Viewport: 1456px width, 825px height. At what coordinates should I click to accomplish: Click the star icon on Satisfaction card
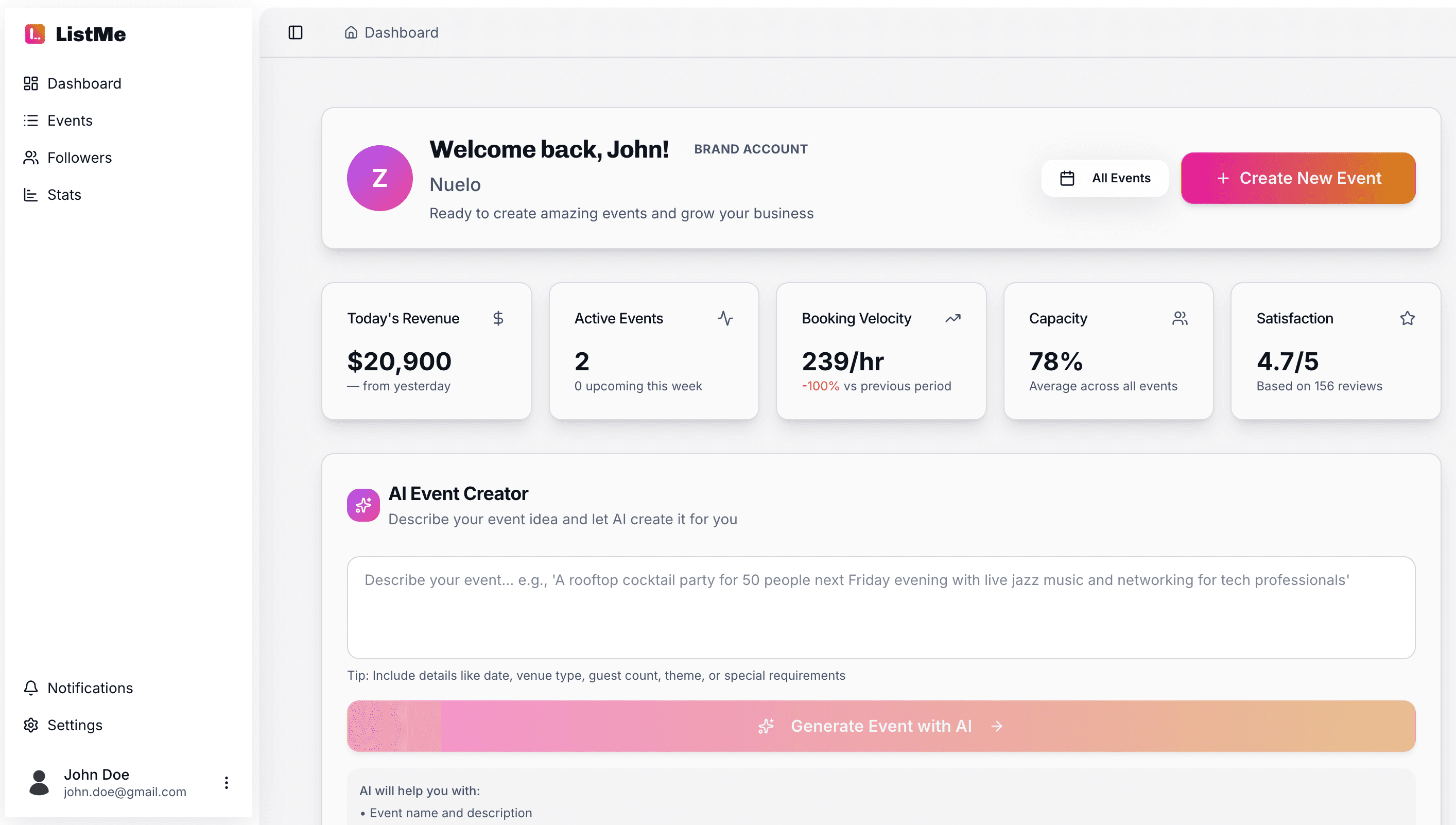pos(1408,318)
